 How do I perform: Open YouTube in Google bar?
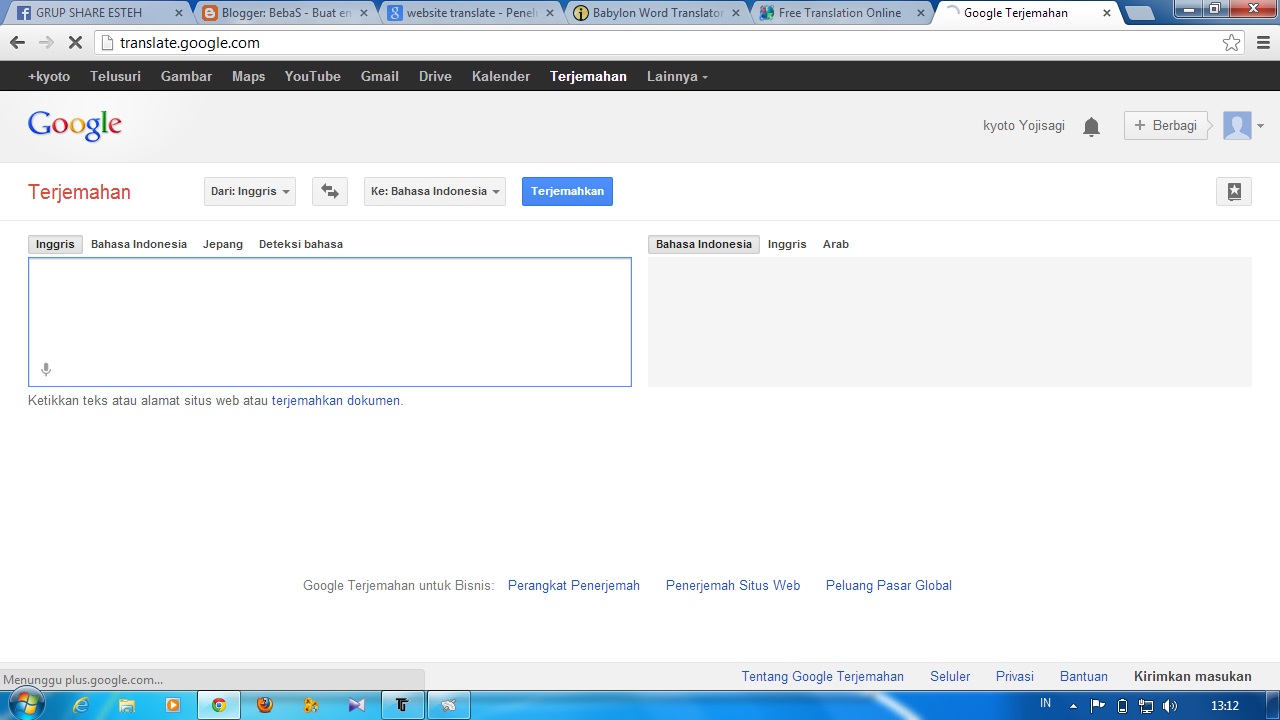point(312,76)
